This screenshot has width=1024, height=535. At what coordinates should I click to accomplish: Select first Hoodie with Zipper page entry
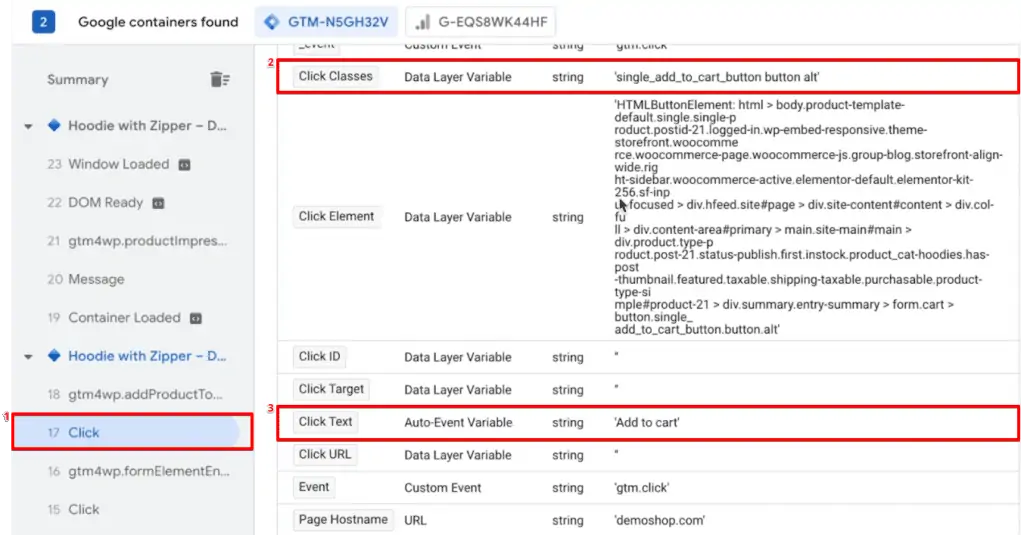[147, 125]
